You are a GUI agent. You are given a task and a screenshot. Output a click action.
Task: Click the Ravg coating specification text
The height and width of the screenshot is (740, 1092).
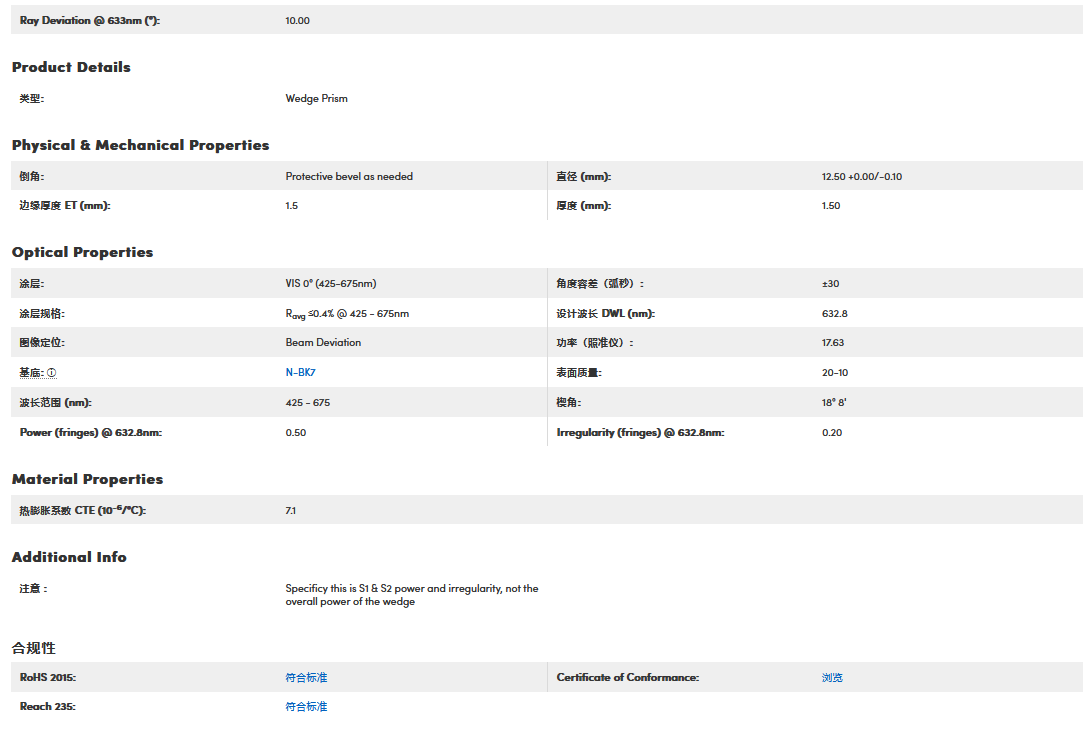coord(347,314)
